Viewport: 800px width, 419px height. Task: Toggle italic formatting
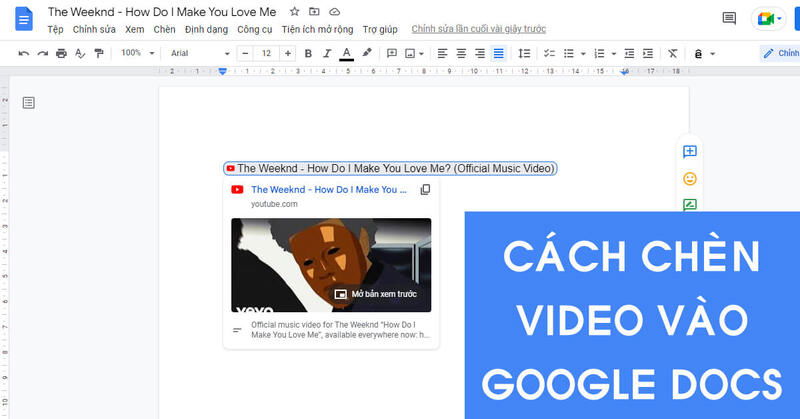click(x=327, y=53)
